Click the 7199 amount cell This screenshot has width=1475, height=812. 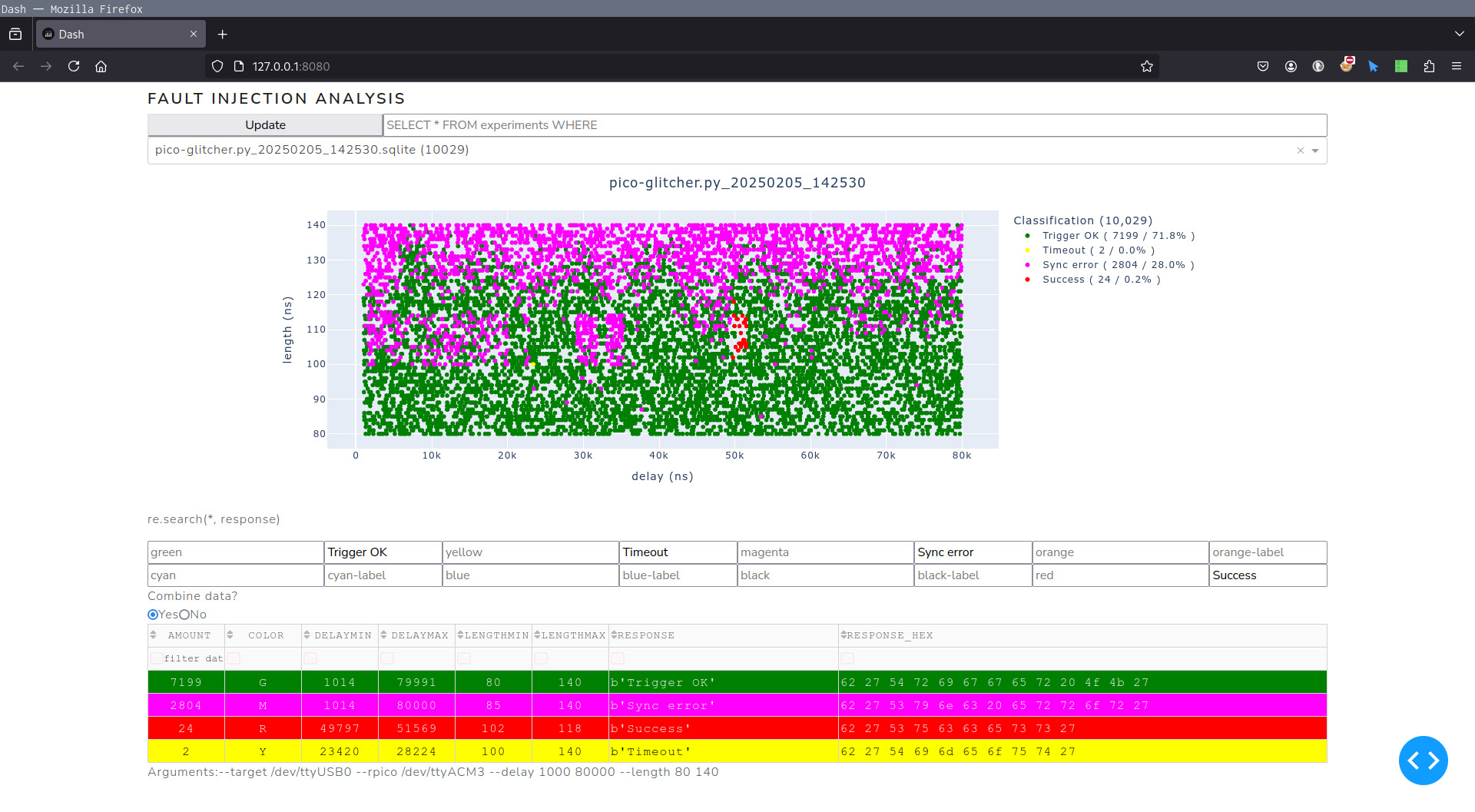click(x=186, y=682)
